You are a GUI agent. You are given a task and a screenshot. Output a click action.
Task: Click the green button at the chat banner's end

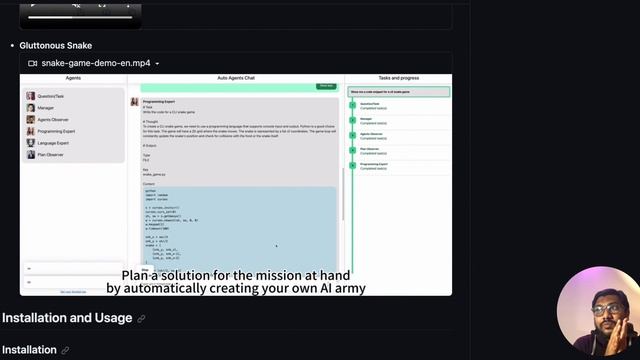[326, 86]
